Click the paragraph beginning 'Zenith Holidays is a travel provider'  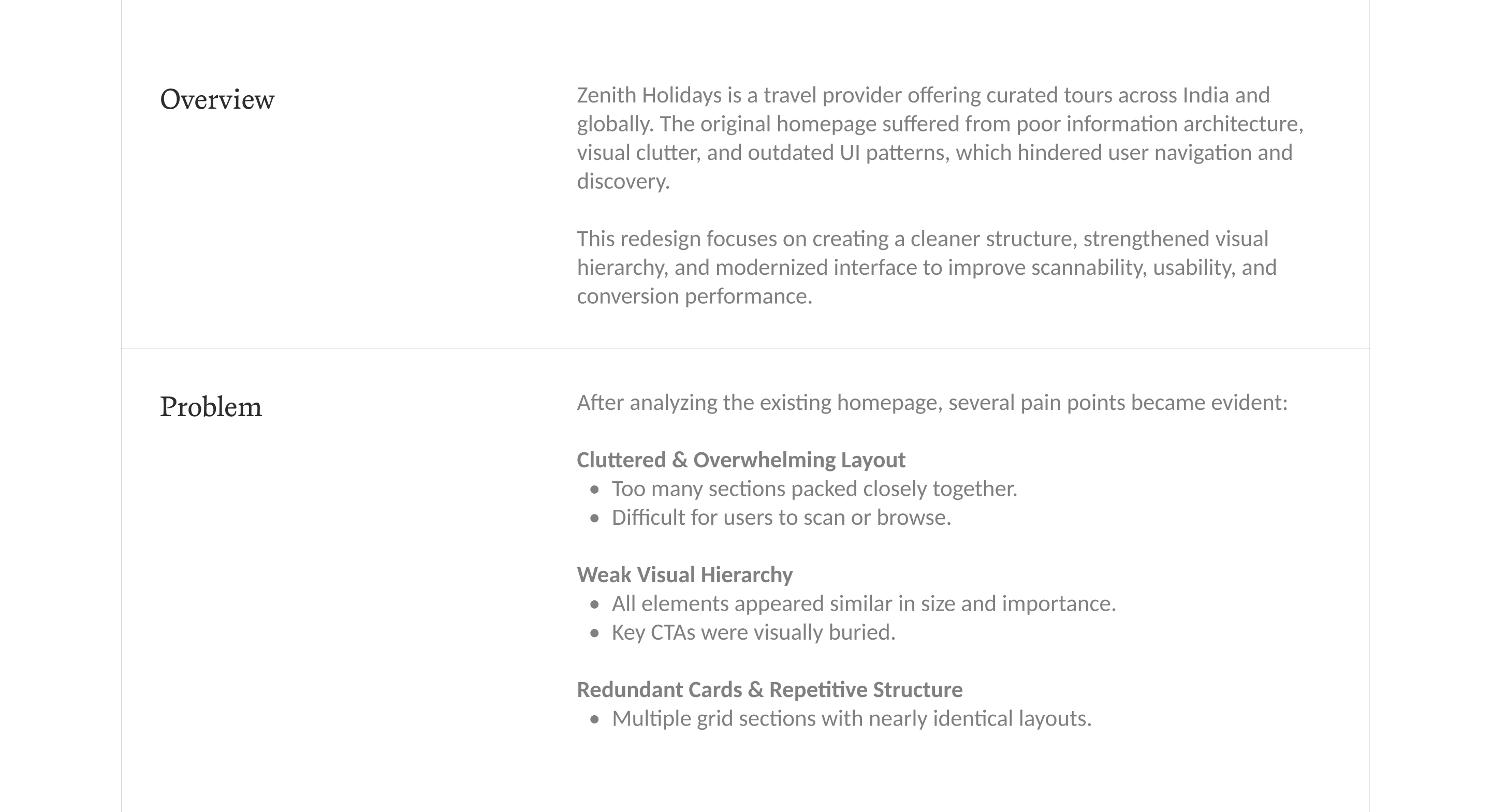pyautogui.click(x=940, y=138)
